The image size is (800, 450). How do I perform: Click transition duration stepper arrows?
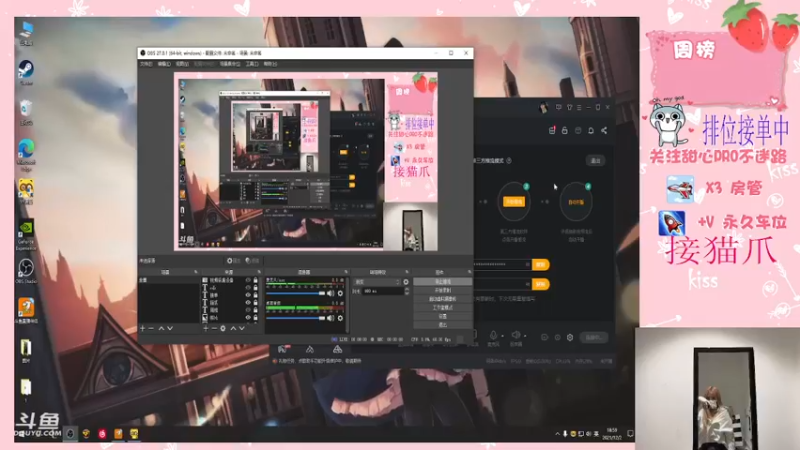click(x=407, y=291)
